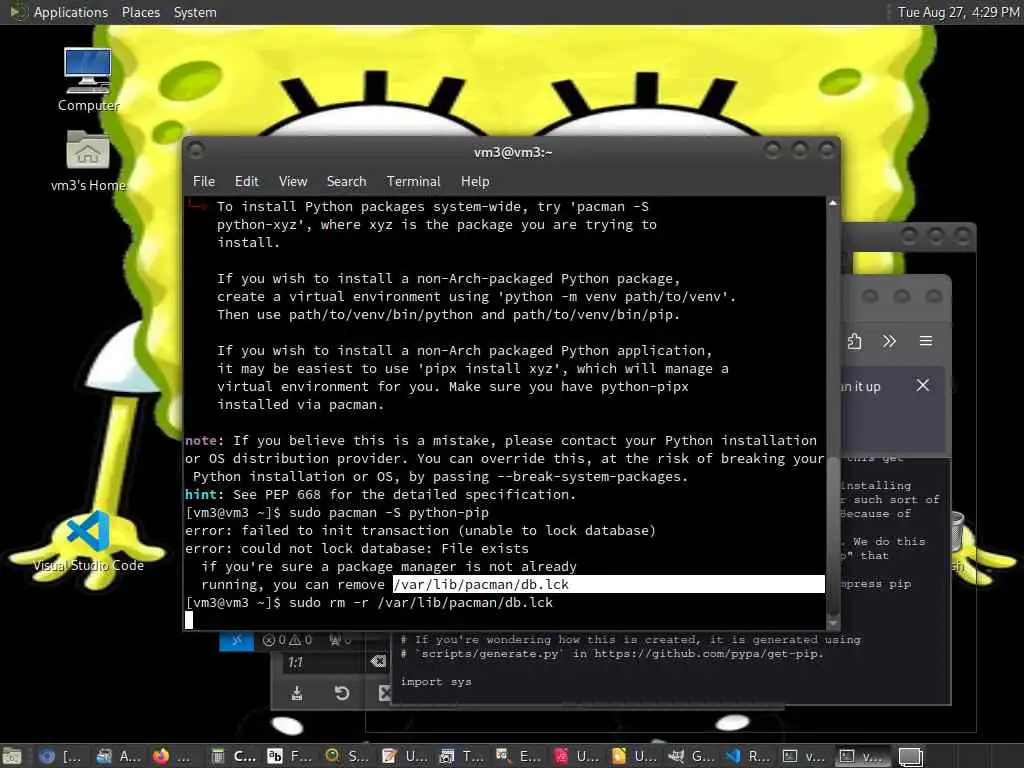Click the clock showing Tue Aug 27
Image resolution: width=1024 pixels, height=768 pixels.
(958, 12)
